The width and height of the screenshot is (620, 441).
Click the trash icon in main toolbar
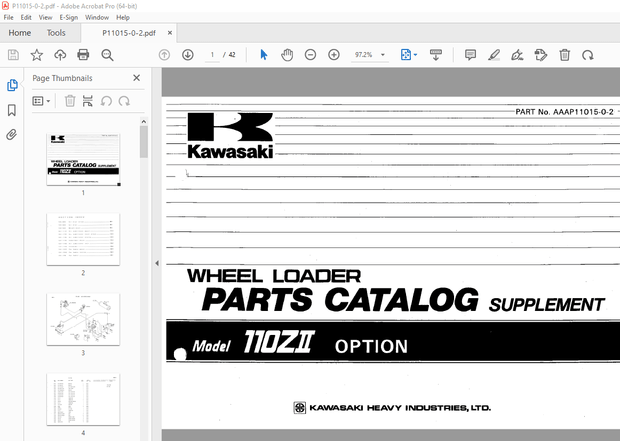click(564, 54)
